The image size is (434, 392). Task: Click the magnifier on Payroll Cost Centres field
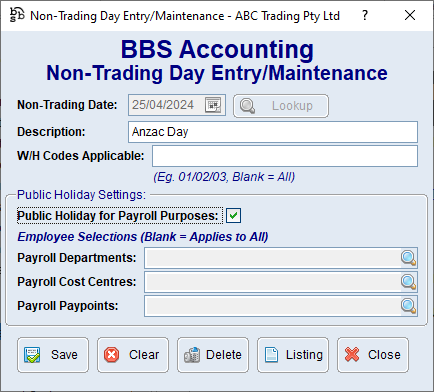[x=408, y=282]
